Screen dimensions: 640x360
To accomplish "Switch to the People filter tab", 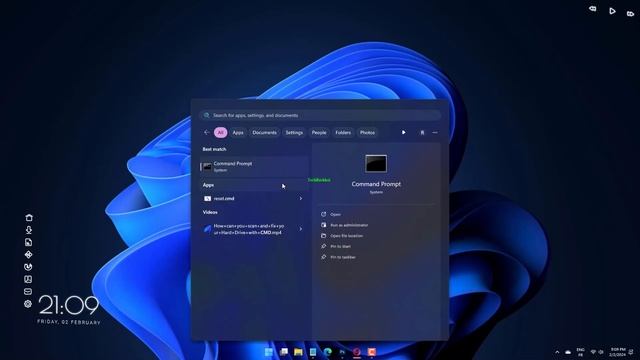I will click(319, 132).
